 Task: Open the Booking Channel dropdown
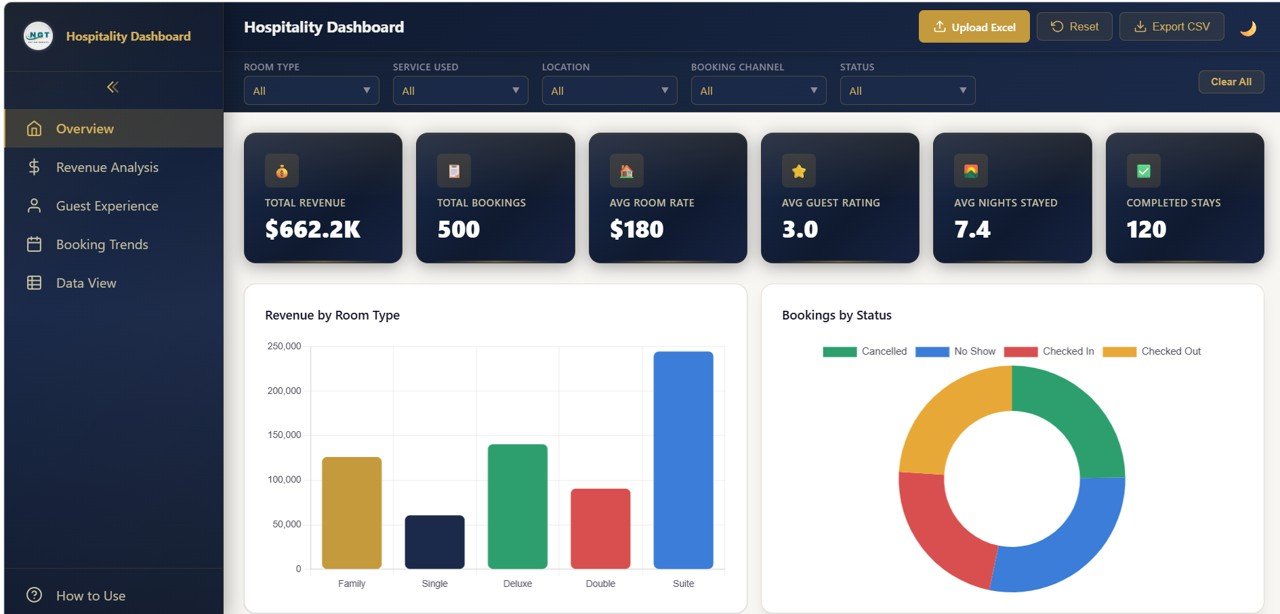pyautogui.click(x=758, y=90)
